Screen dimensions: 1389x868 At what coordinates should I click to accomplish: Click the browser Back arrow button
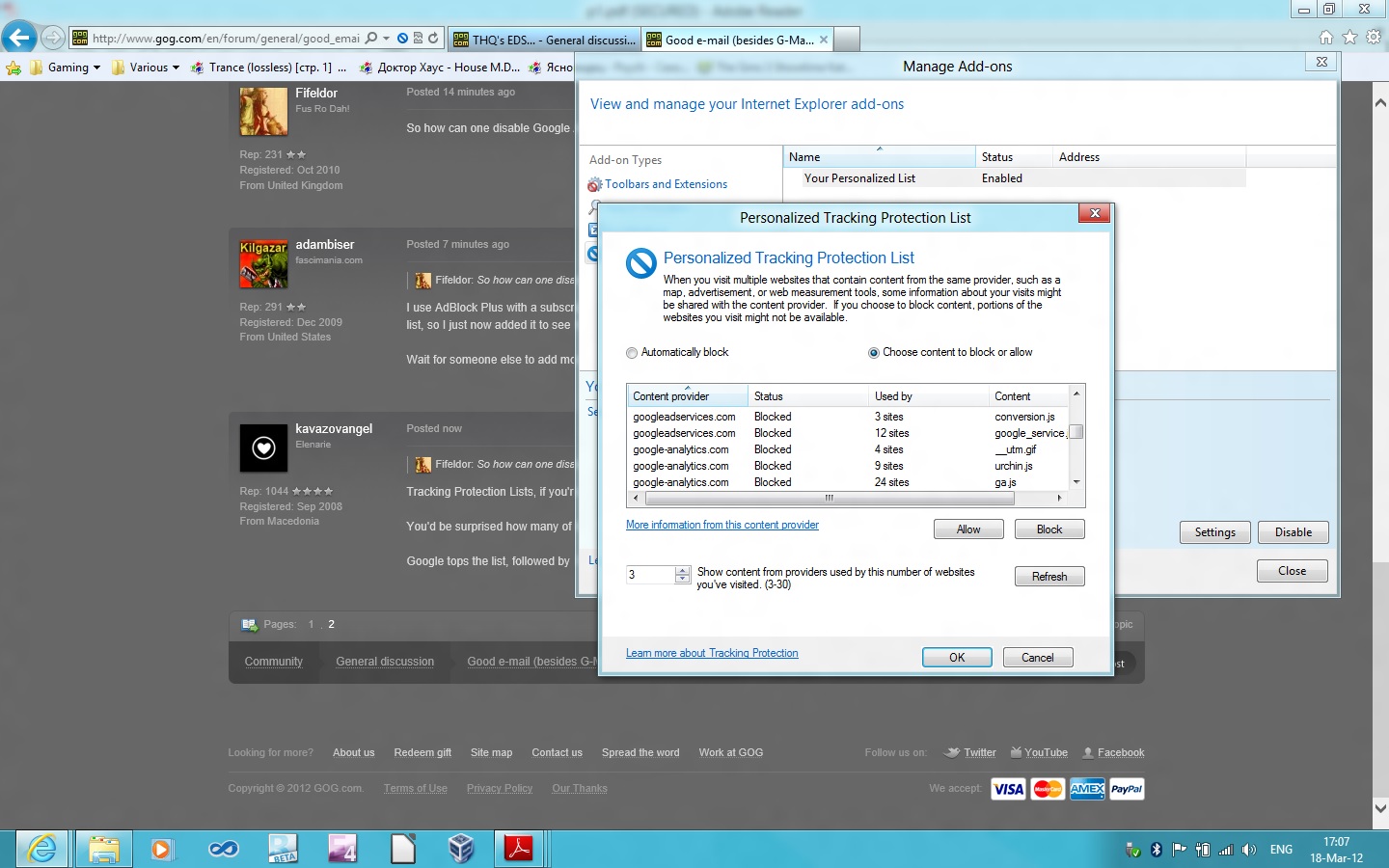[18, 38]
